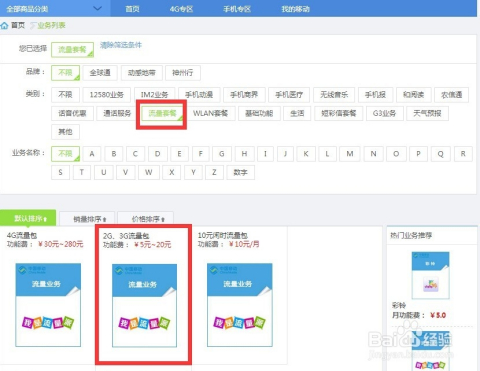Switch to the 默认排序 sort tab
480x371 pixels.
coord(28,218)
